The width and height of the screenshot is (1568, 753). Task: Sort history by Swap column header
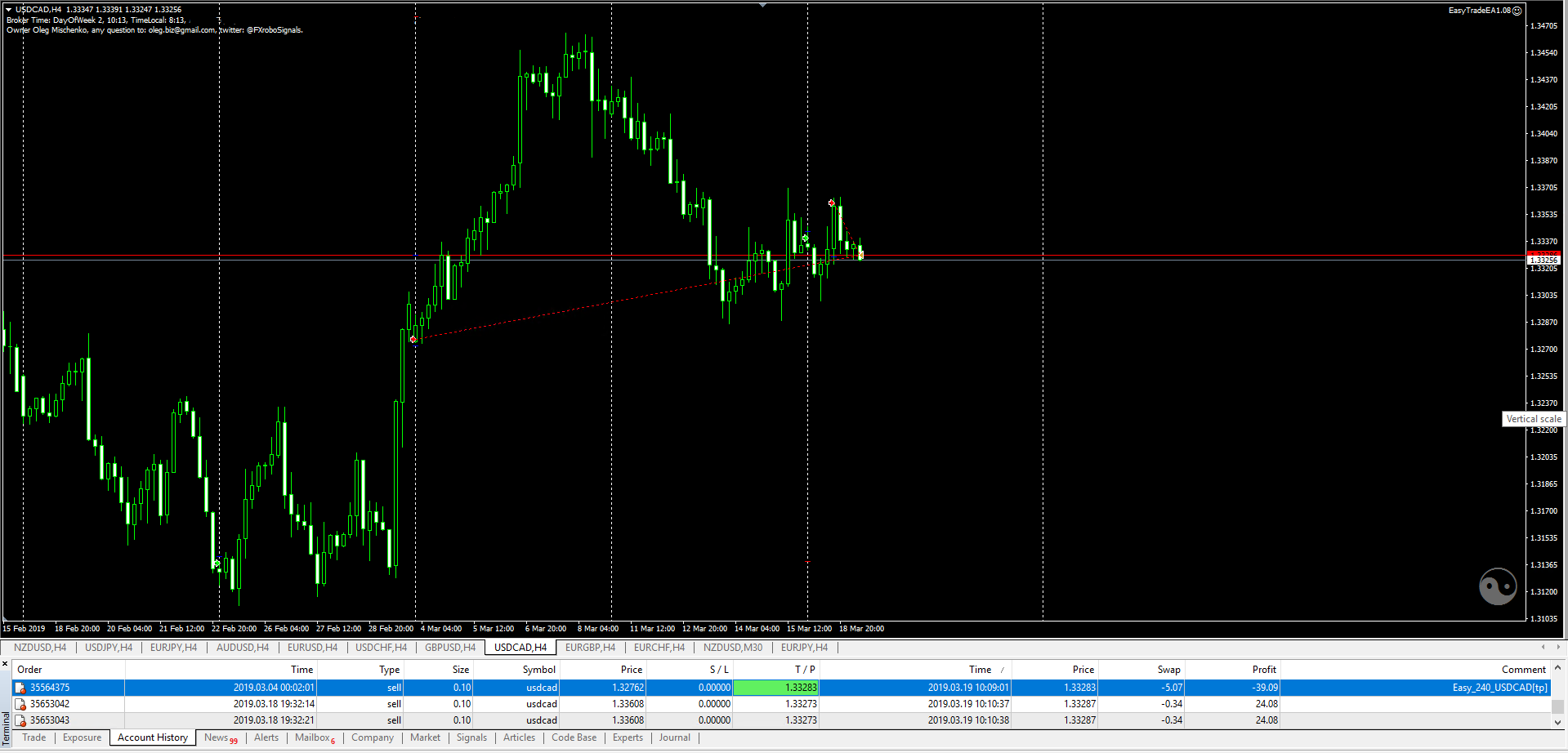1168,670
